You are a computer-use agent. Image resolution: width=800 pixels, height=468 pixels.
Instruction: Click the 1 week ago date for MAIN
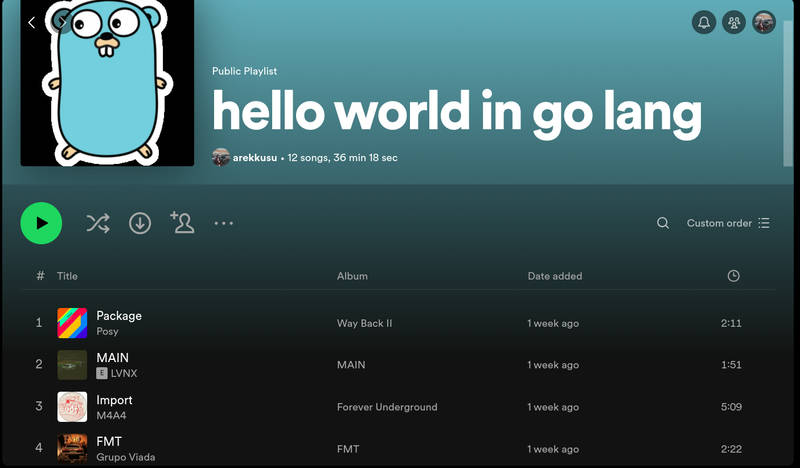(x=553, y=365)
